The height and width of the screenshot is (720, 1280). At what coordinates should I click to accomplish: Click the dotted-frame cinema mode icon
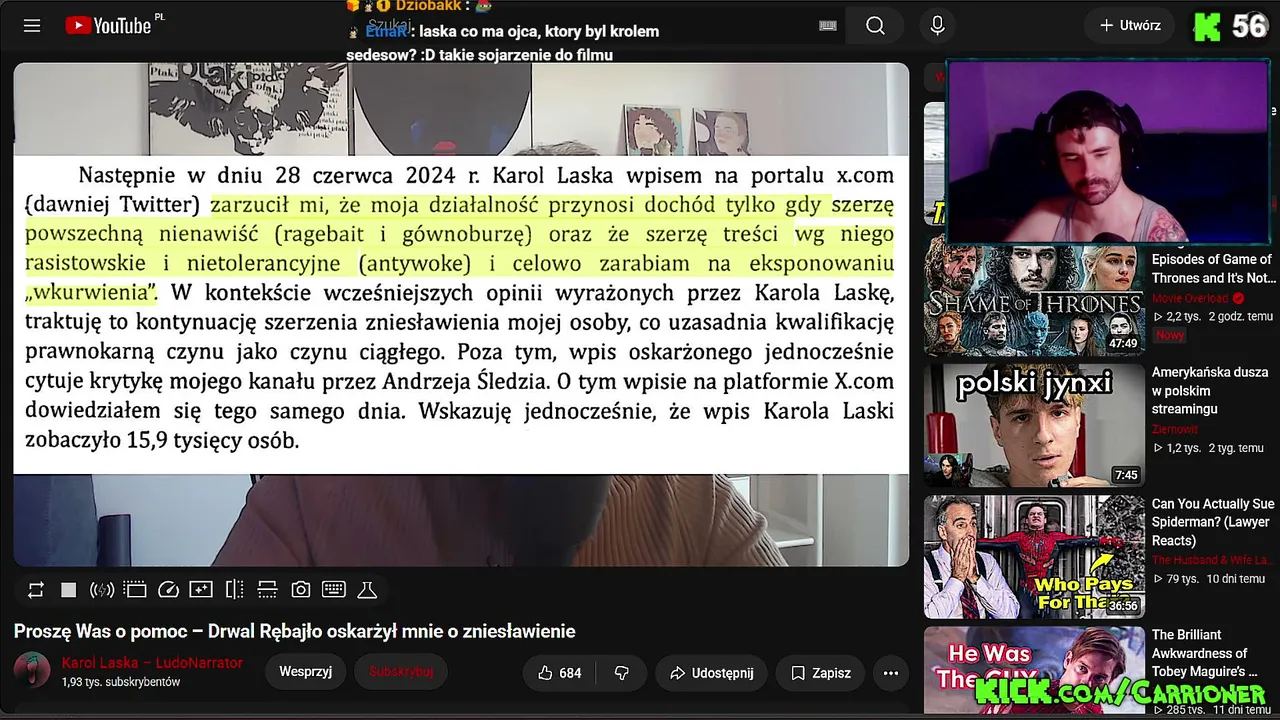(135, 590)
